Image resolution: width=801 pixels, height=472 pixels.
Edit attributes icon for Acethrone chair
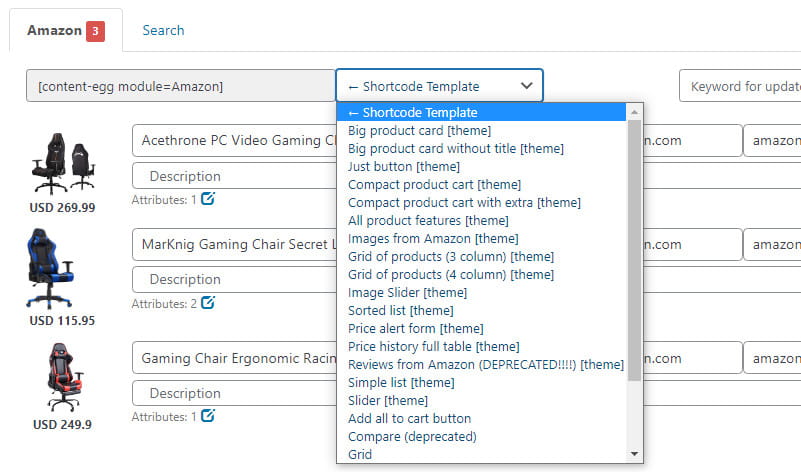[x=208, y=199]
